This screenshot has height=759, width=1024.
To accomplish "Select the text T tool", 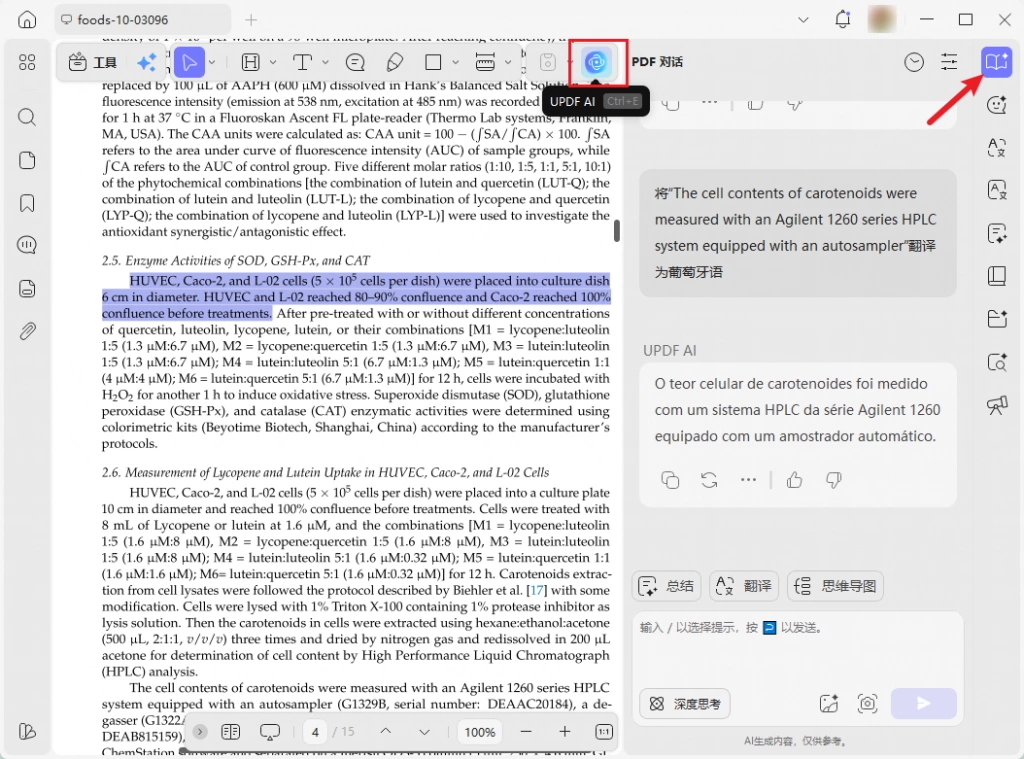I will click(302, 62).
